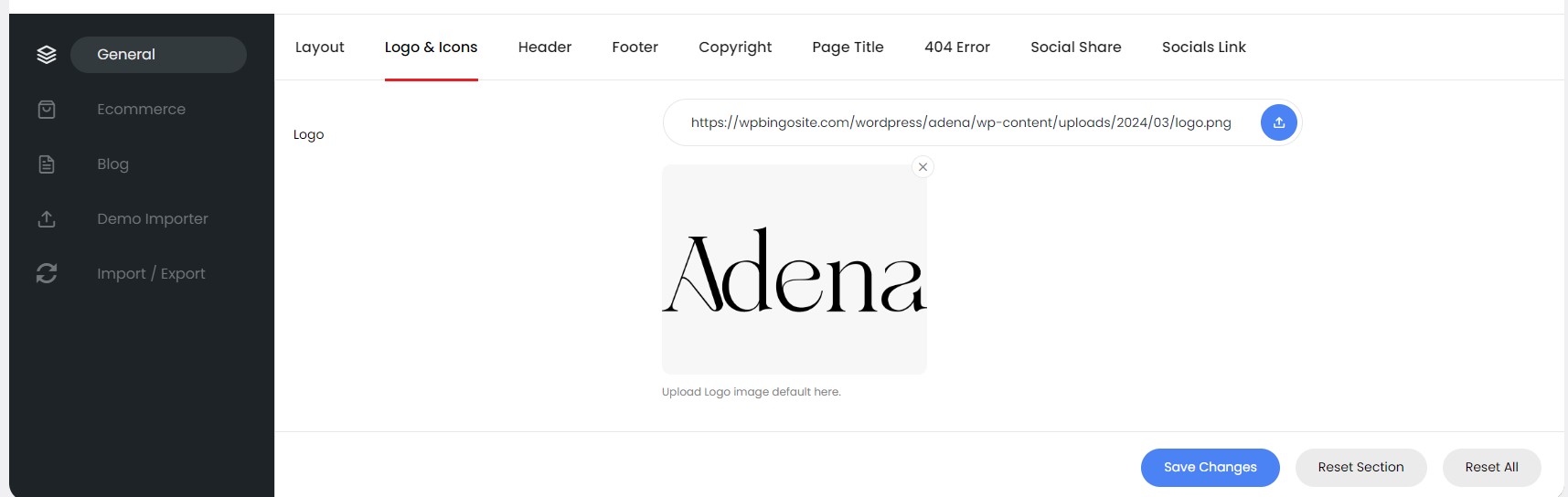This screenshot has height=497, width=1568.
Task: Open the Socials Link tab
Action: pos(1203,48)
